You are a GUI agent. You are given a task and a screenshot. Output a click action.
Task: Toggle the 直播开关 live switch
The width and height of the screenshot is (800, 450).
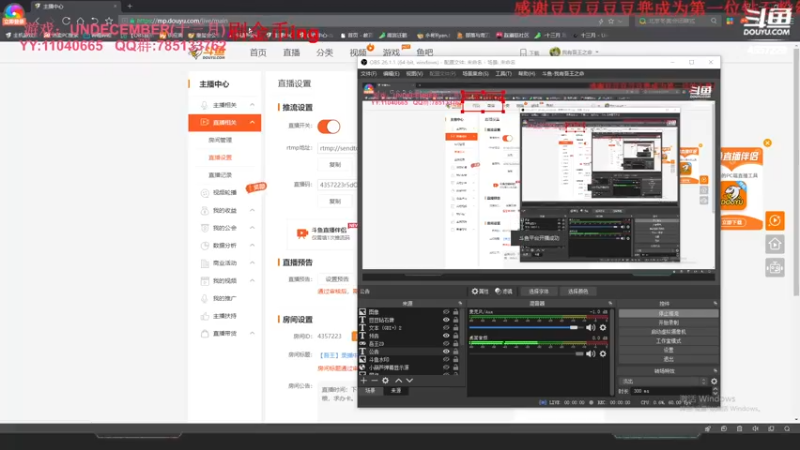(329, 127)
